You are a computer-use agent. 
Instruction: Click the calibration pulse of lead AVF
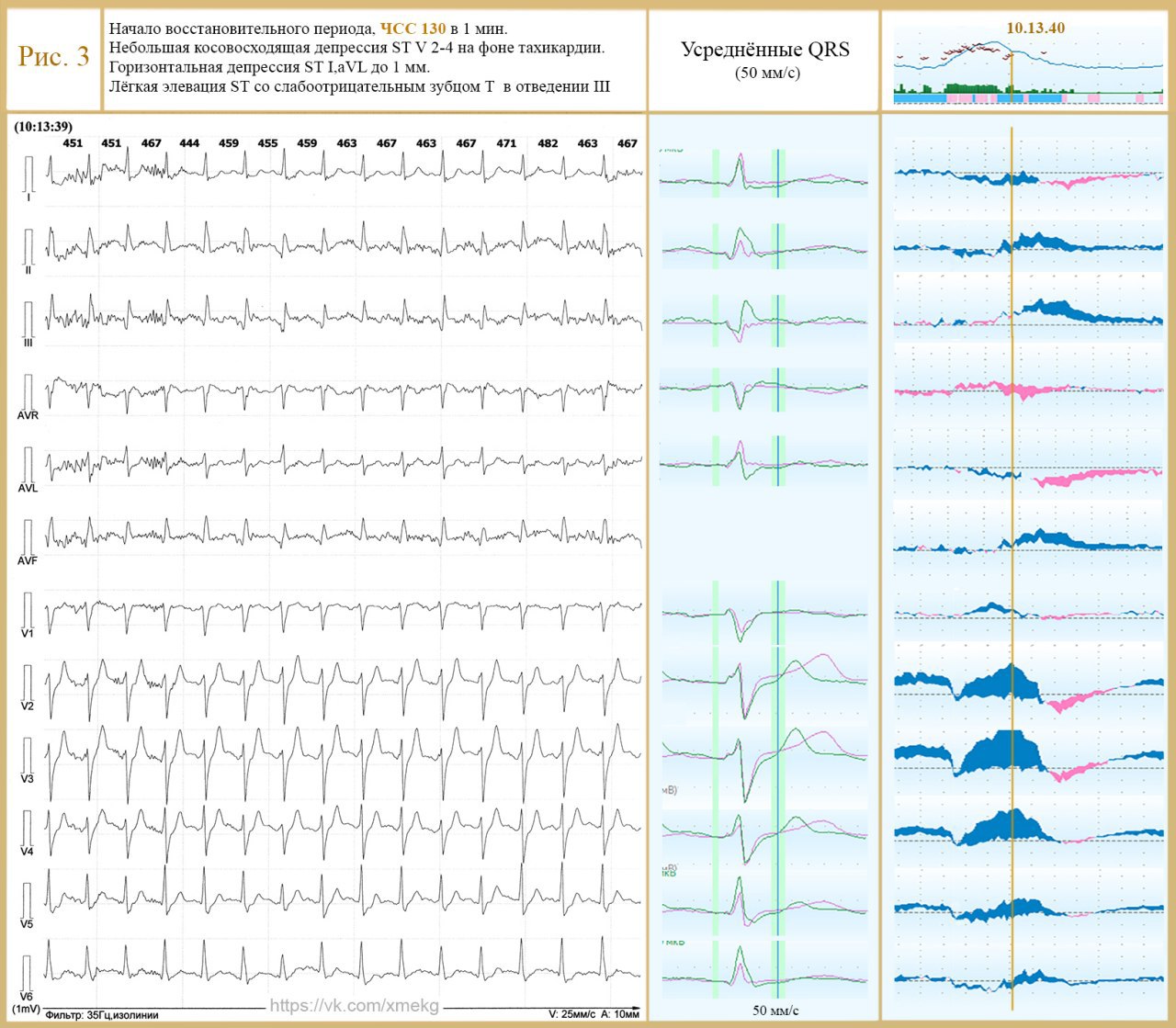[28, 536]
